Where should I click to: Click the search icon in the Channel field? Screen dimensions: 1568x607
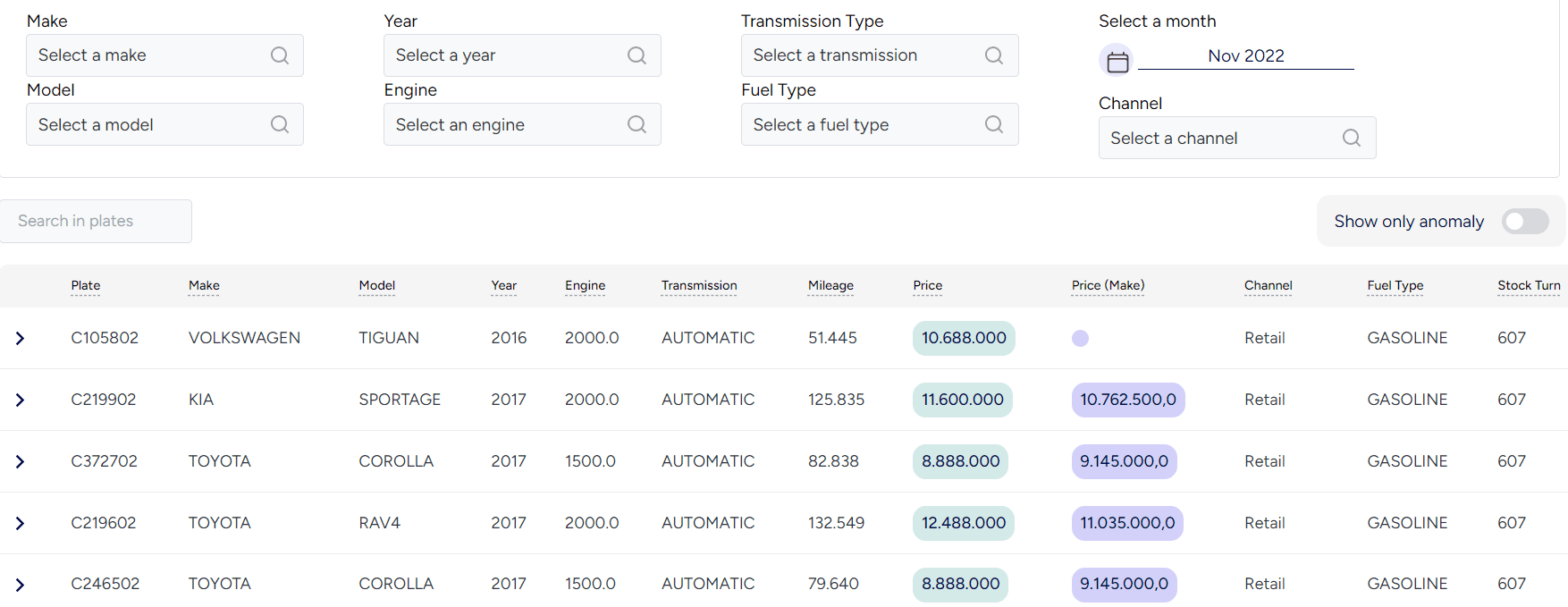1351,138
